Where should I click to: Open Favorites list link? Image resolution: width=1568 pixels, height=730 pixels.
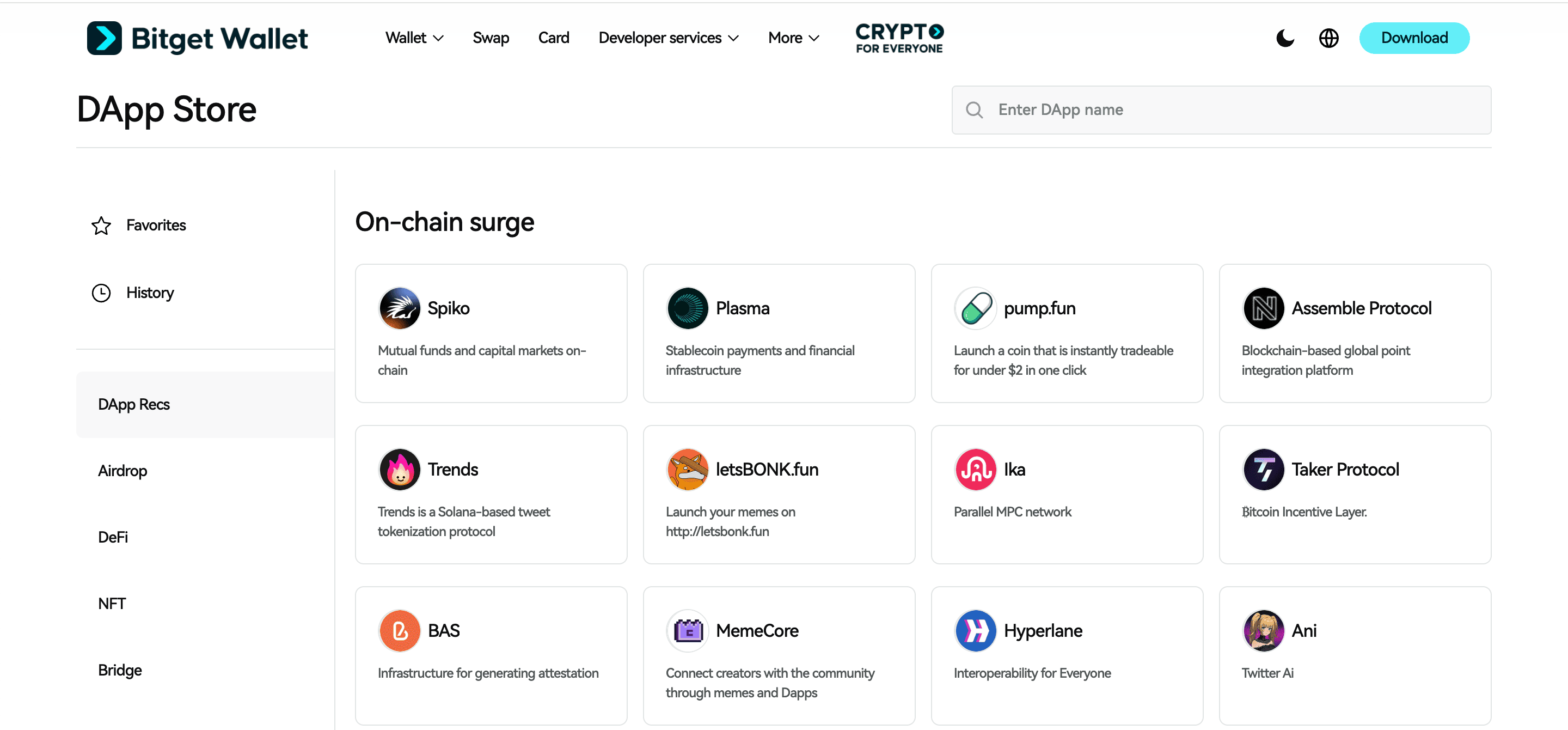tap(156, 226)
